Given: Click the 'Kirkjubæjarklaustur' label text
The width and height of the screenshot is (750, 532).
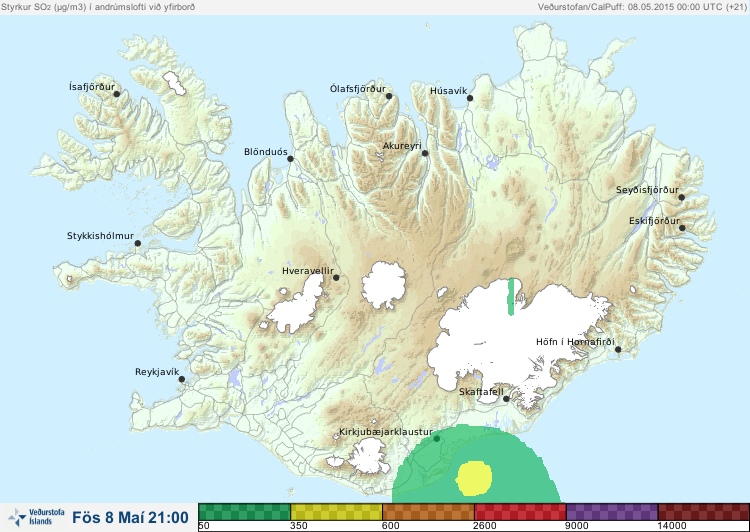Looking at the screenshot, I should [386, 432].
